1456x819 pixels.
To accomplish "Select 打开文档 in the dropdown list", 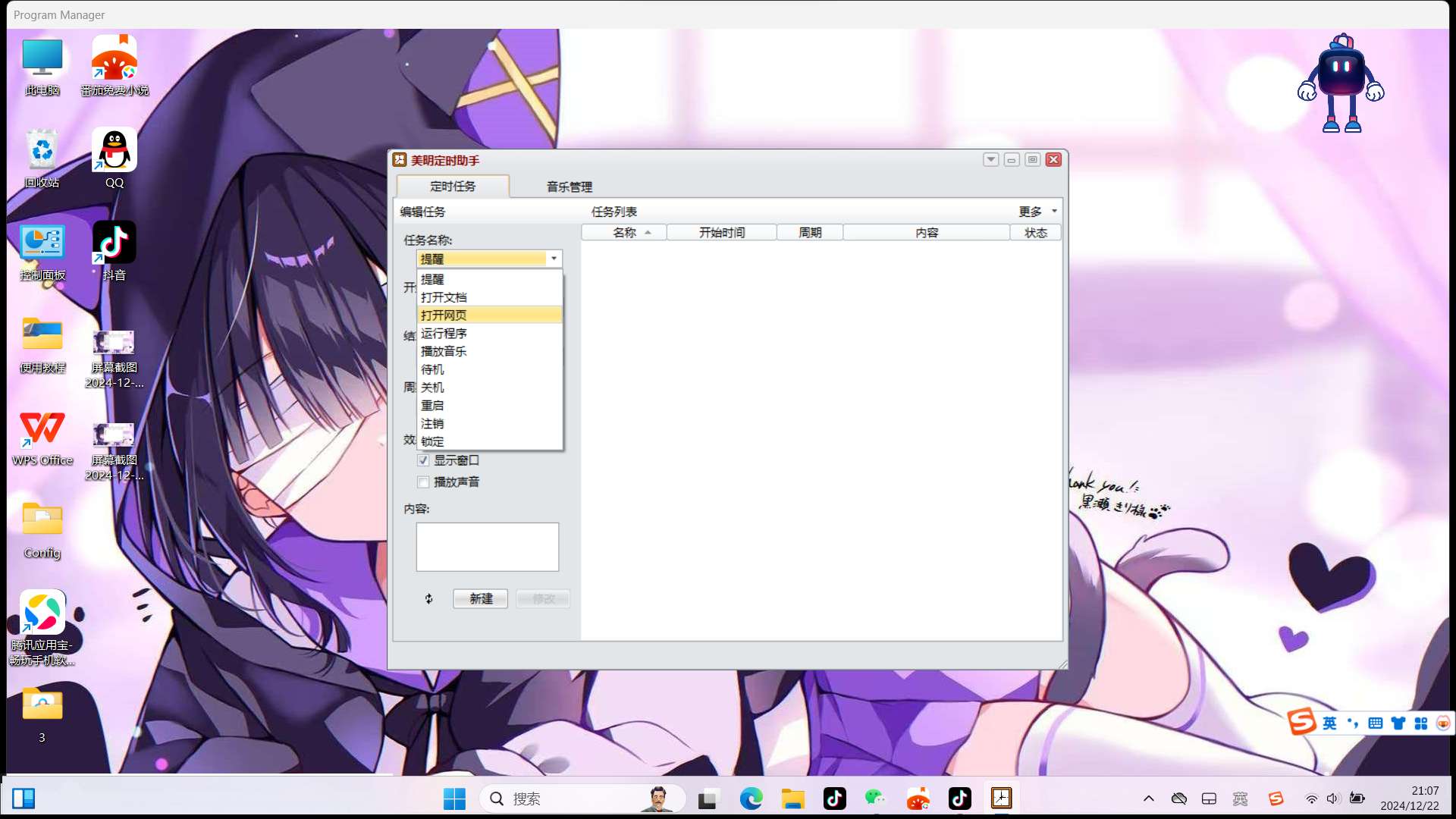I will point(490,297).
